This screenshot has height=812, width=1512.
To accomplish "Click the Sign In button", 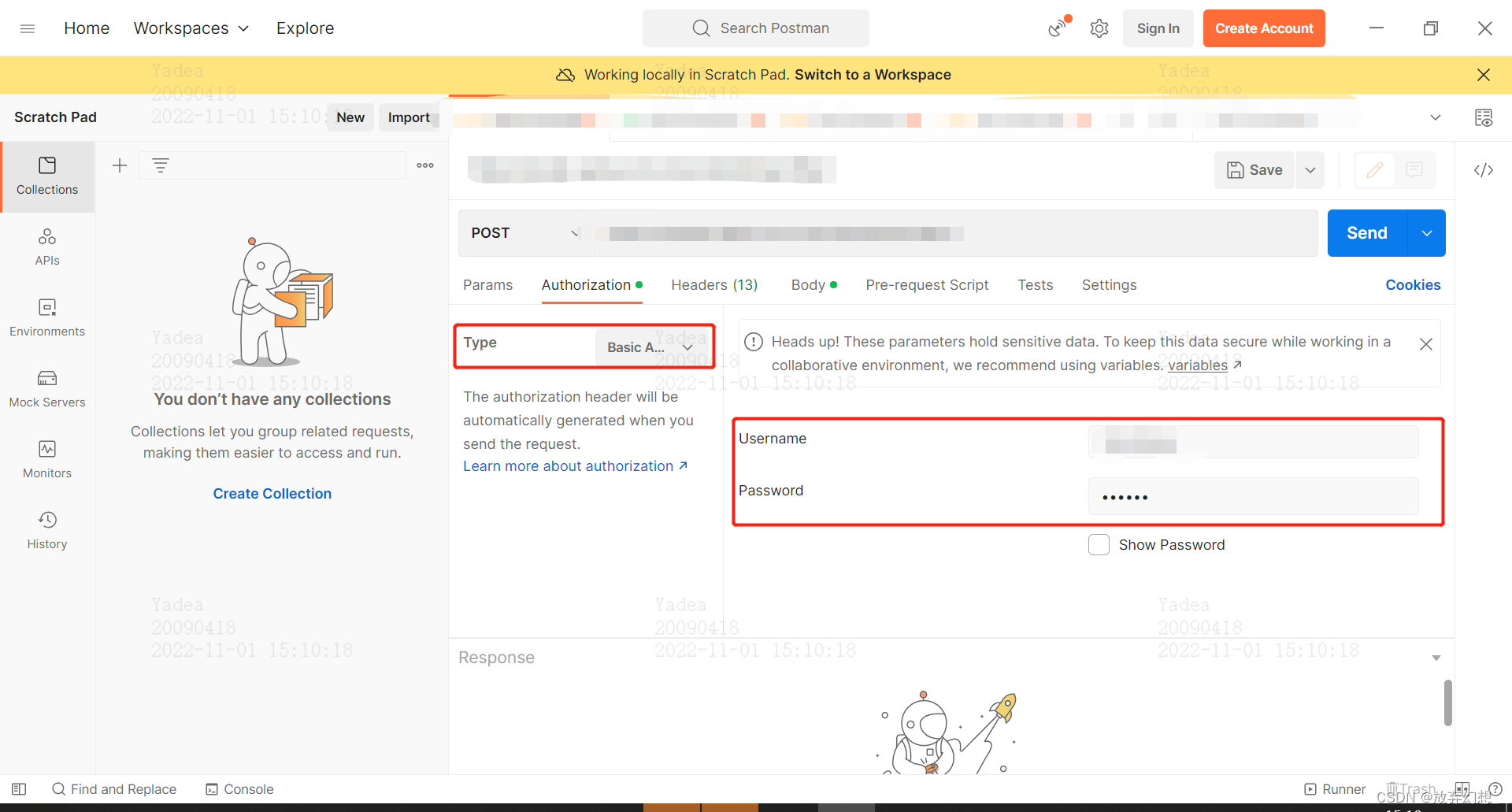I will coord(1158,28).
